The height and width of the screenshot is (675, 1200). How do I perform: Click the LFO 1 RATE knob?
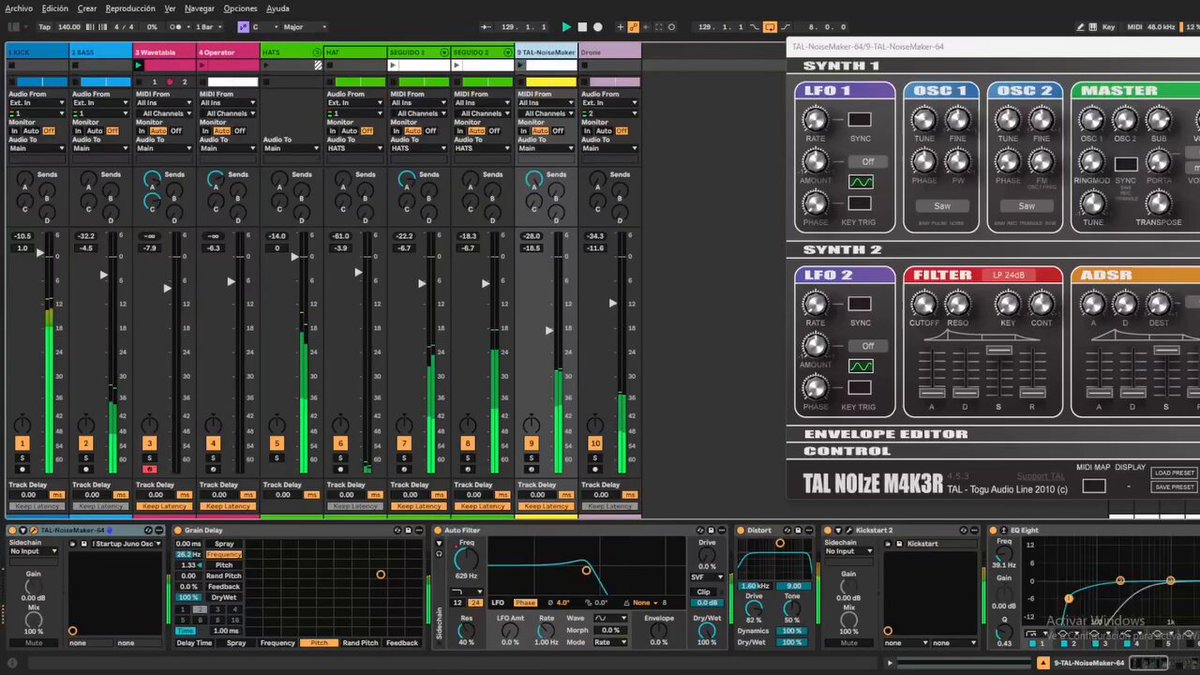816,120
